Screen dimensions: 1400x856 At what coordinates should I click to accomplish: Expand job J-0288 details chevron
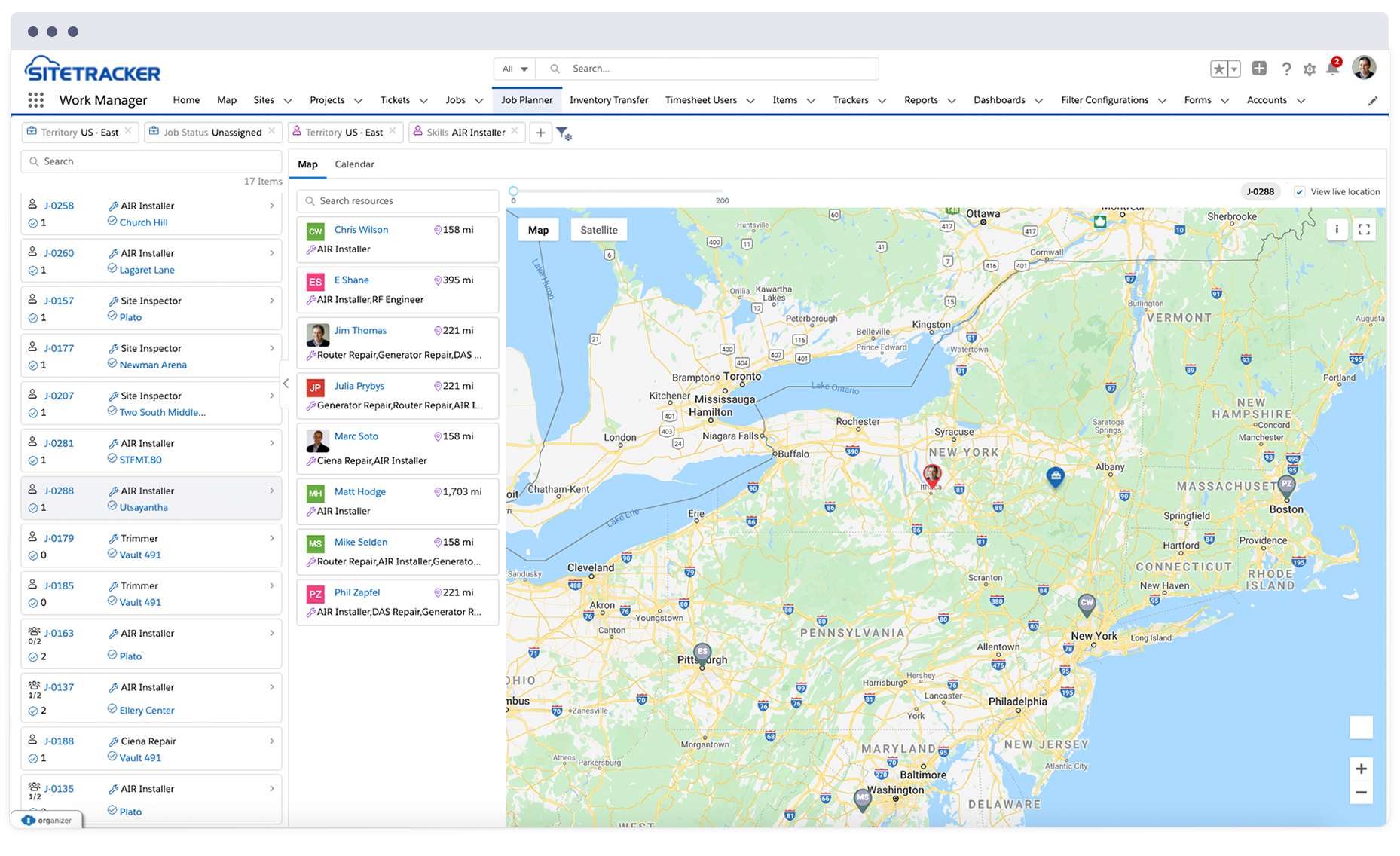[272, 491]
